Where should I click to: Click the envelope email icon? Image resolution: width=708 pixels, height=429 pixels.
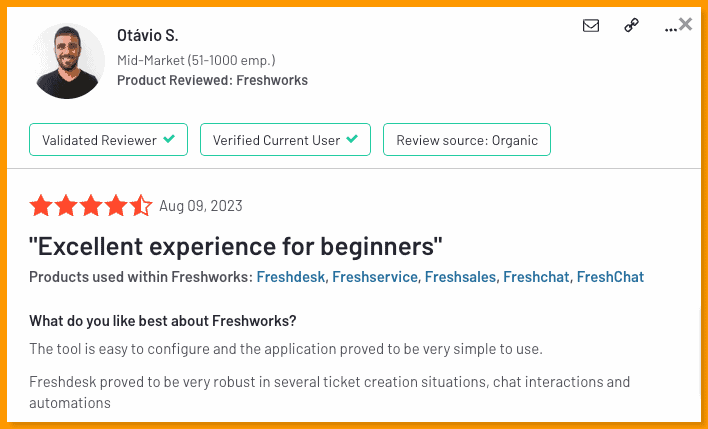coord(591,26)
